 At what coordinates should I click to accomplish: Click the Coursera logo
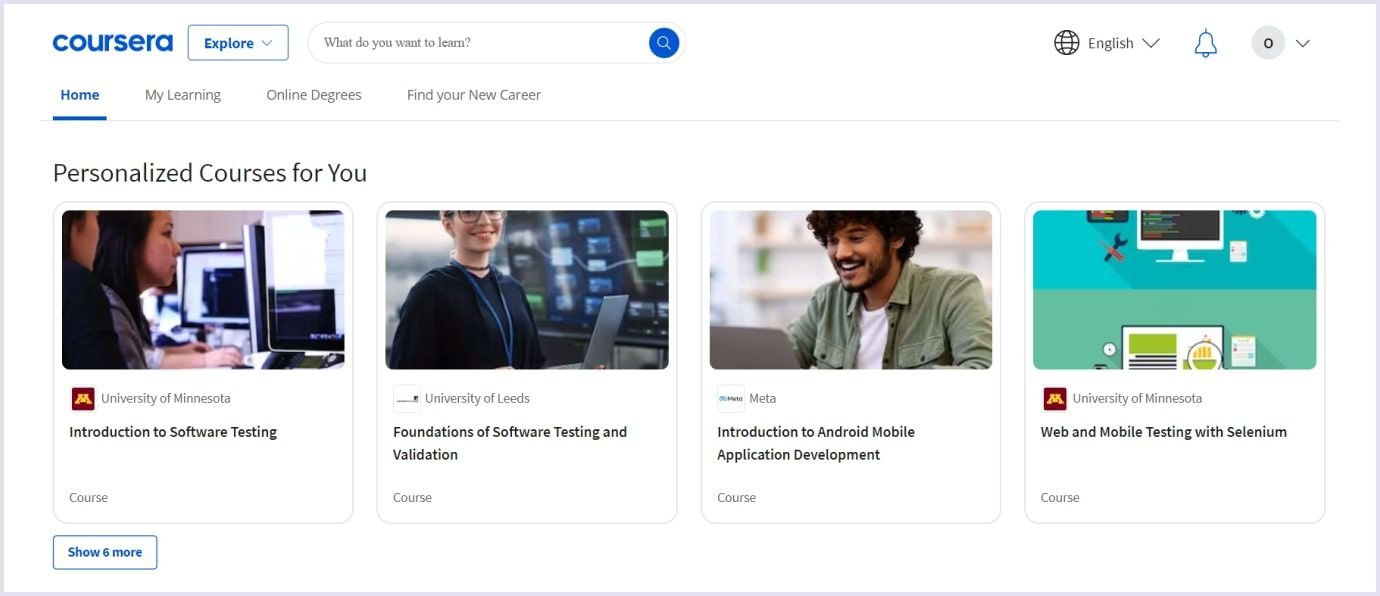(112, 43)
